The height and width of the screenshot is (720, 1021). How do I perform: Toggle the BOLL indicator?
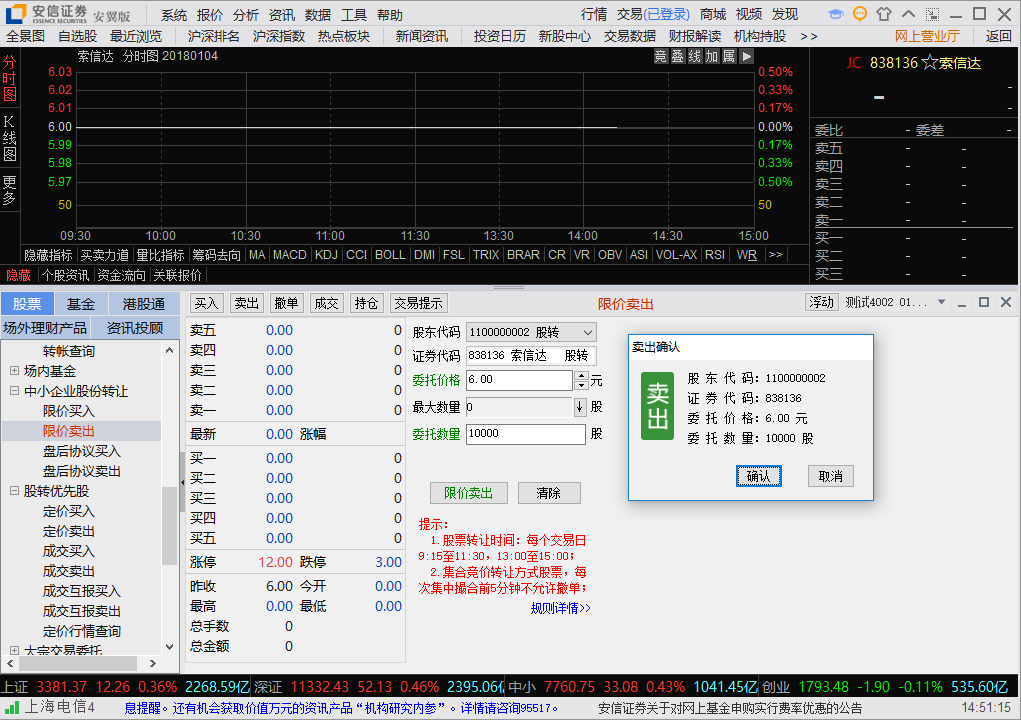390,255
